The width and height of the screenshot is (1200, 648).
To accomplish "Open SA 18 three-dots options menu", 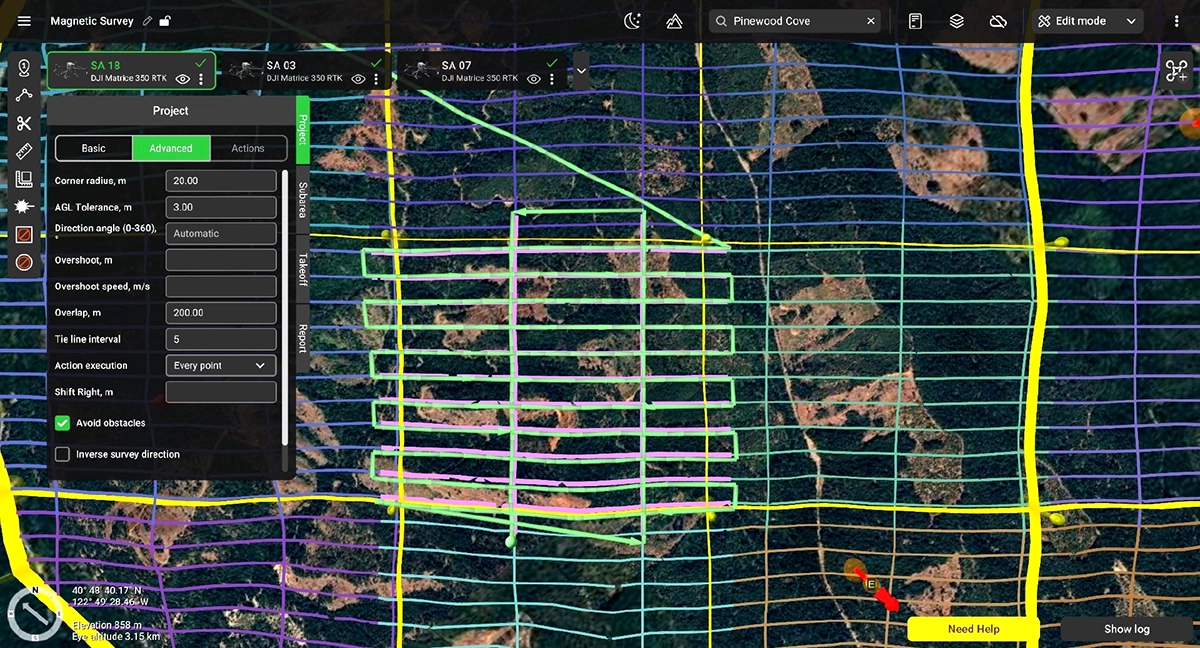I will tap(201, 79).
